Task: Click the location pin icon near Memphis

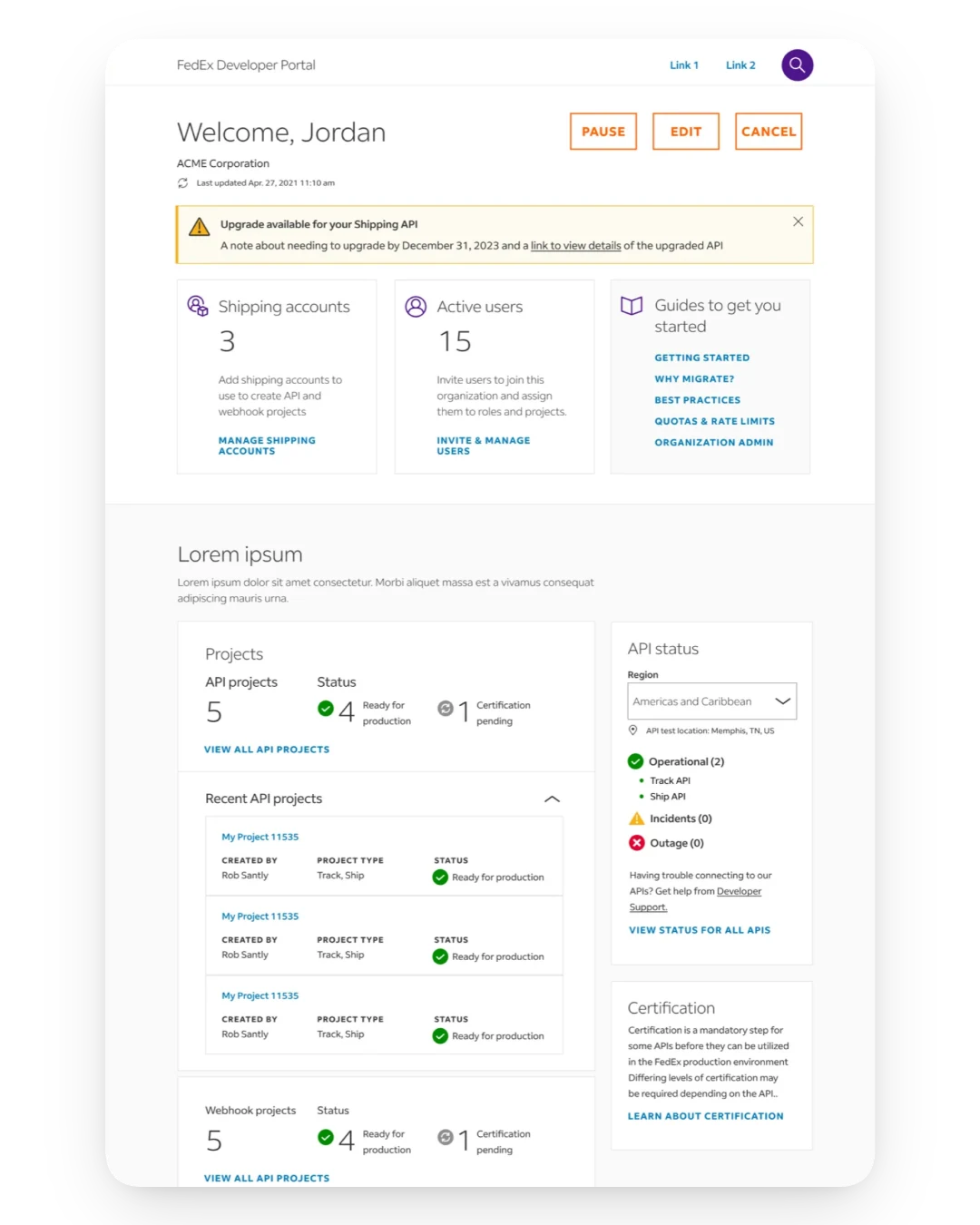Action: [633, 730]
